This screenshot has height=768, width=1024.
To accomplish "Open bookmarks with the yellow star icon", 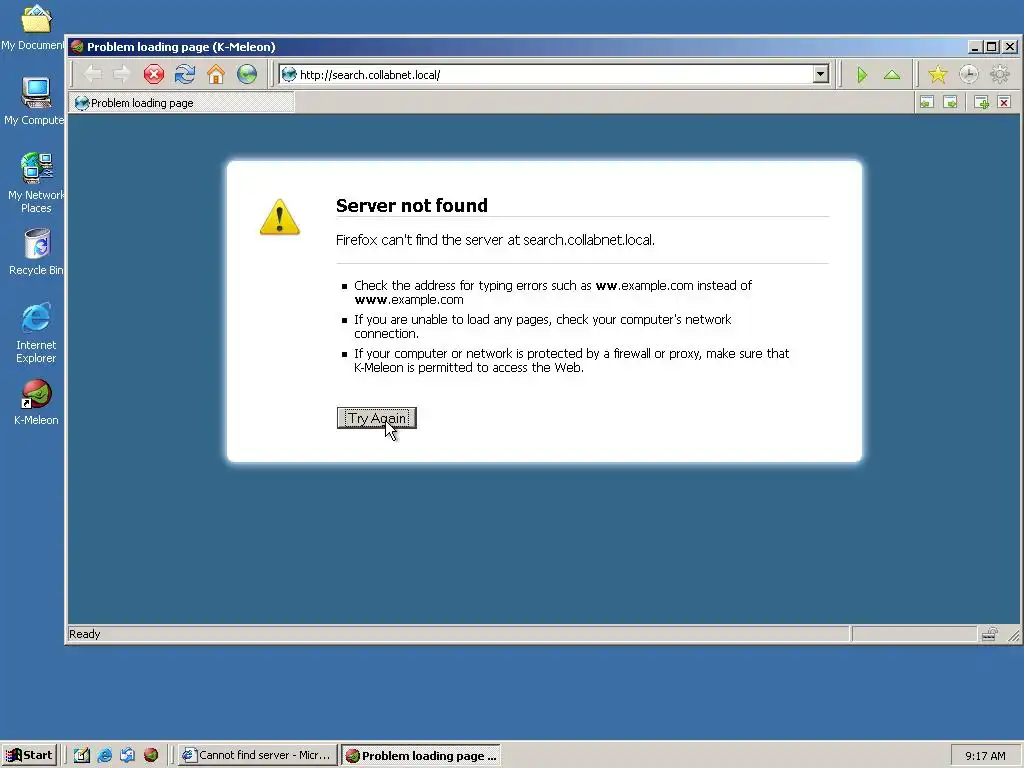I will coord(938,74).
